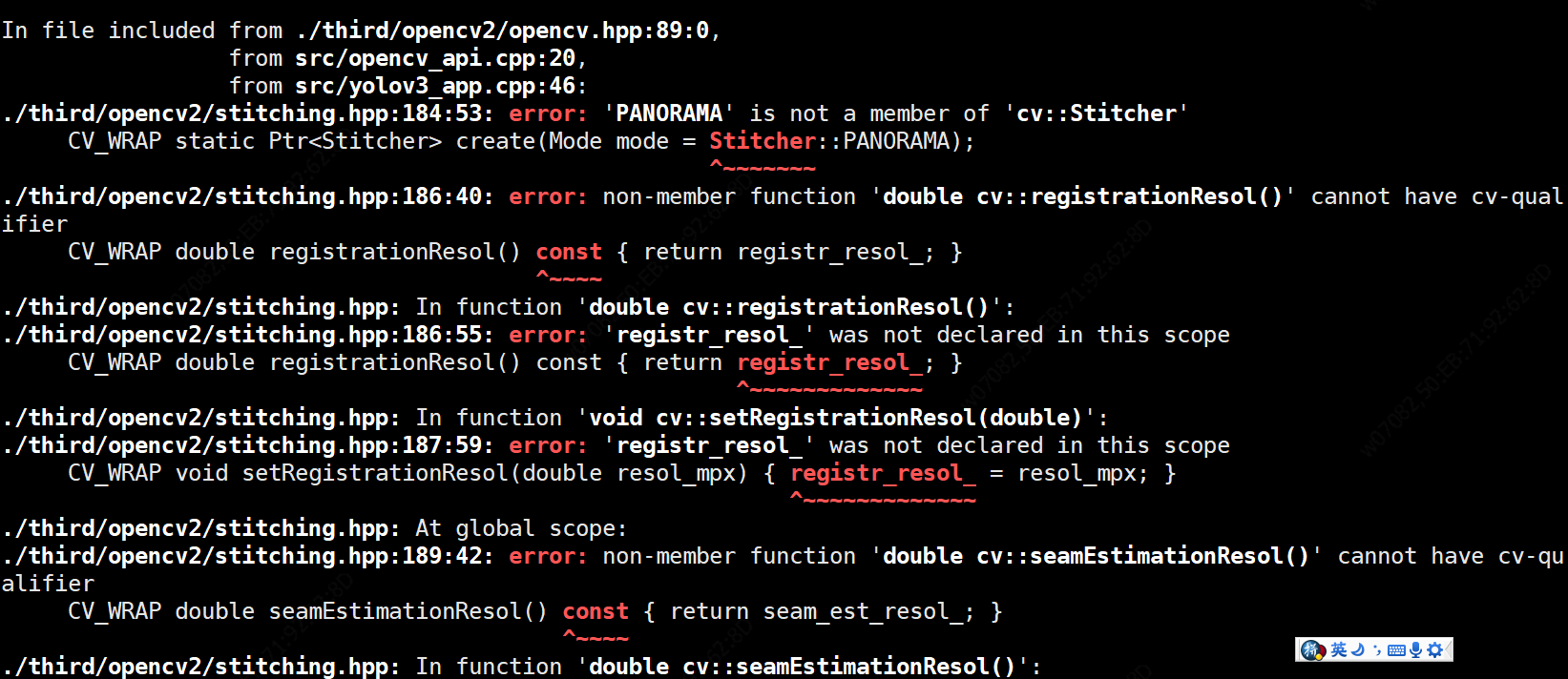Toggle the half-moon full/half-width icon
This screenshot has width=1568, height=679.
point(1358,649)
